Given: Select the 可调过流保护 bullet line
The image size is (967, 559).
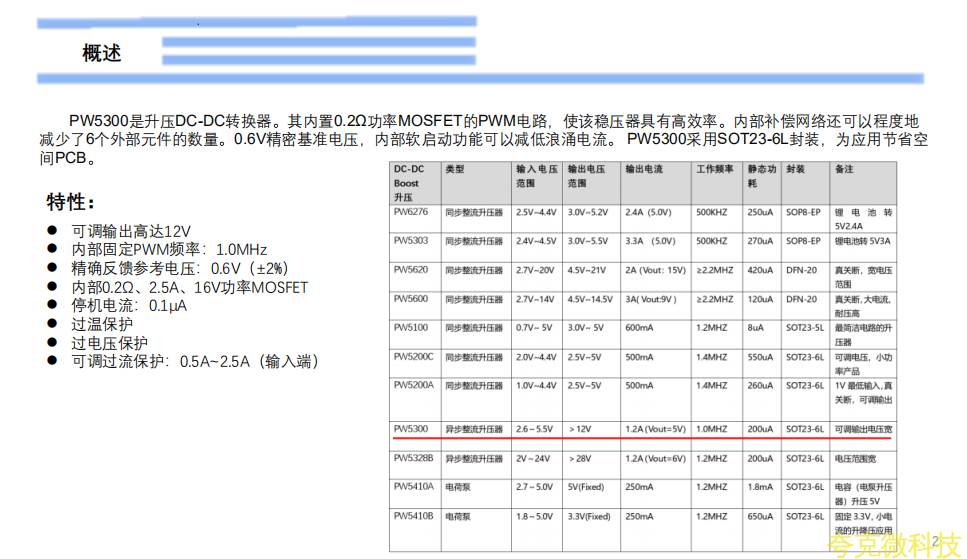Looking at the screenshot, I should click(195, 362).
